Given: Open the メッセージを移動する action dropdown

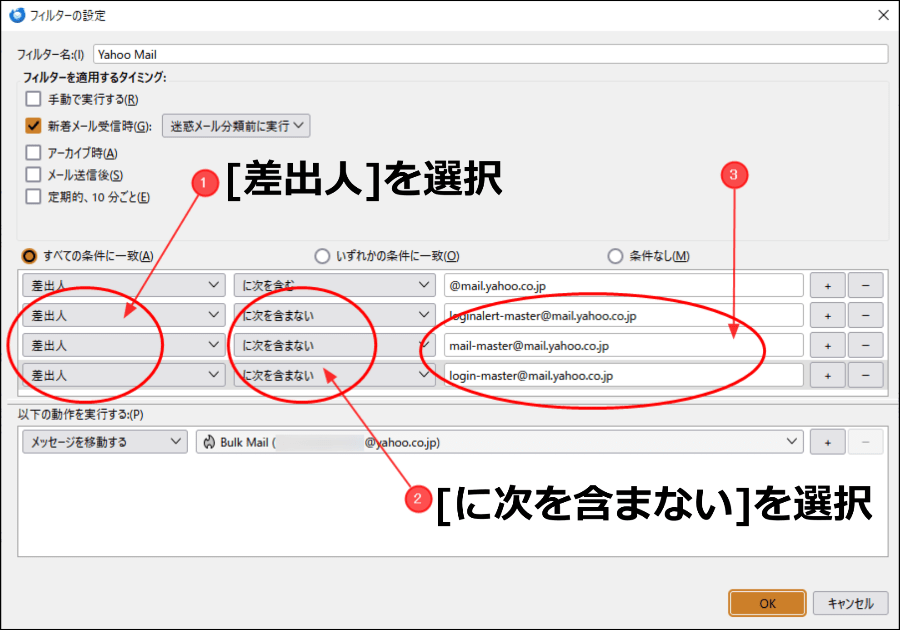Looking at the screenshot, I should (105, 442).
